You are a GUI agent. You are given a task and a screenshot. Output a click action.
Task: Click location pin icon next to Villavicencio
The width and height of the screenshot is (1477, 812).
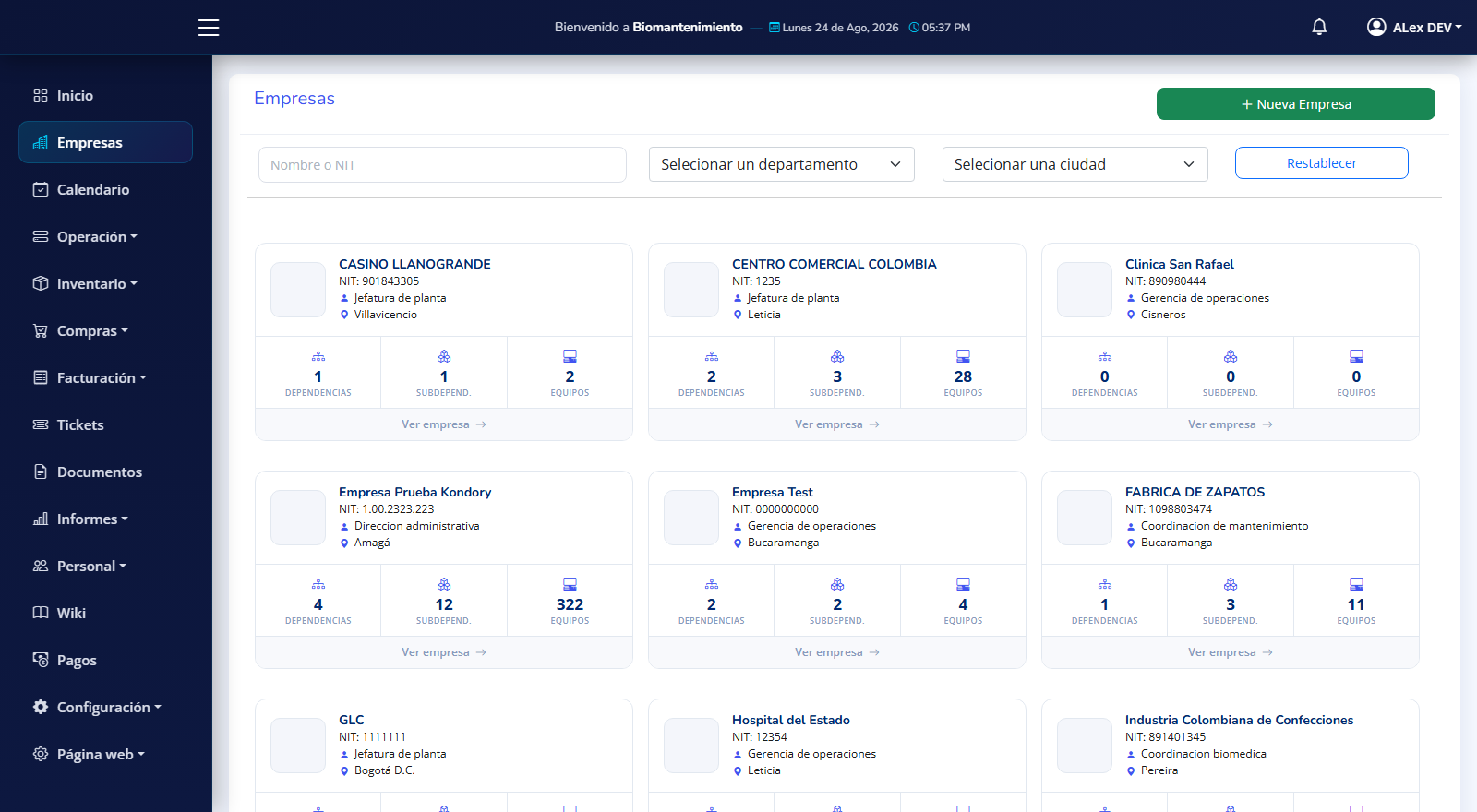coord(344,315)
